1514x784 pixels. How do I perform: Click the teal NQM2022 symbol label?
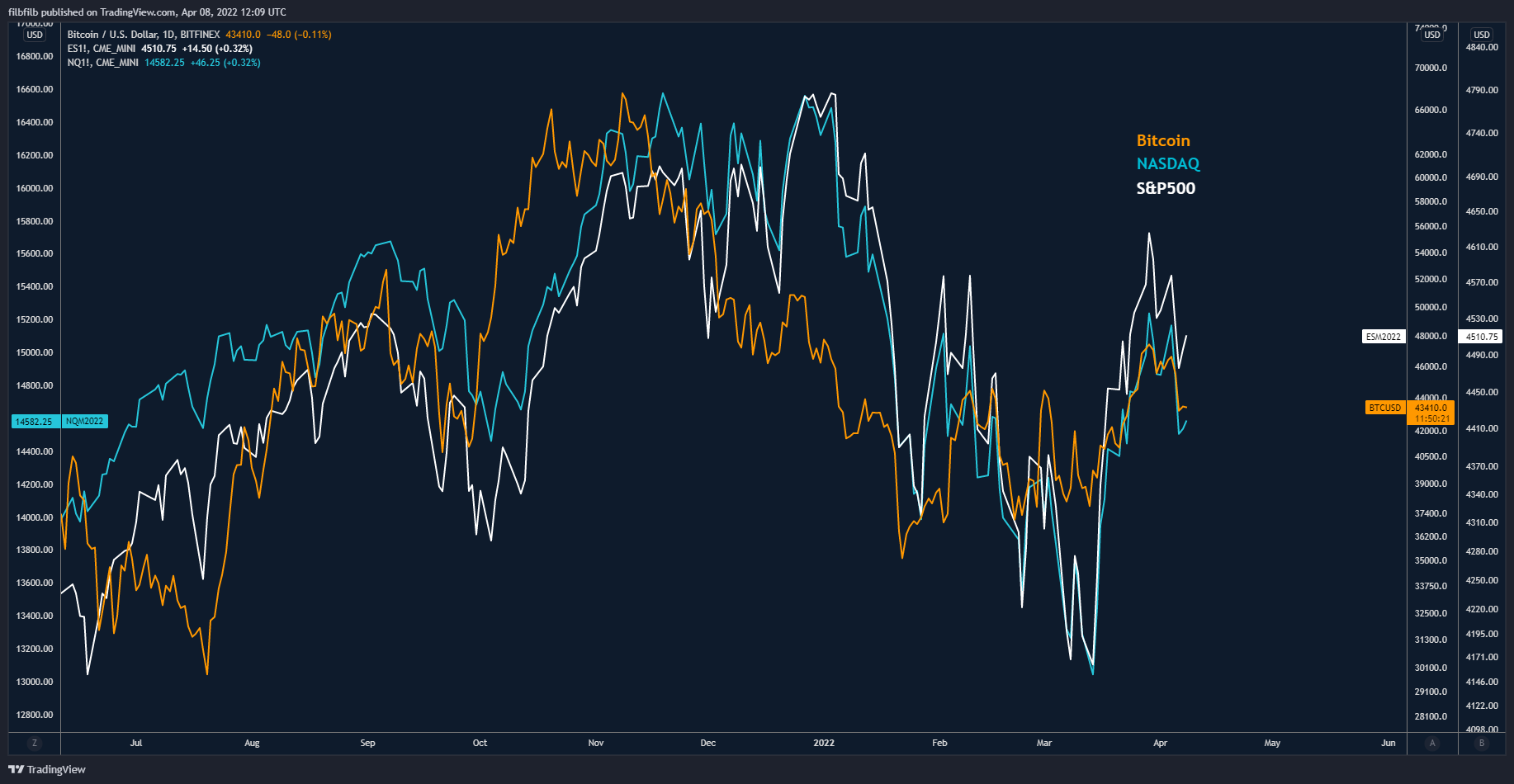coord(85,422)
